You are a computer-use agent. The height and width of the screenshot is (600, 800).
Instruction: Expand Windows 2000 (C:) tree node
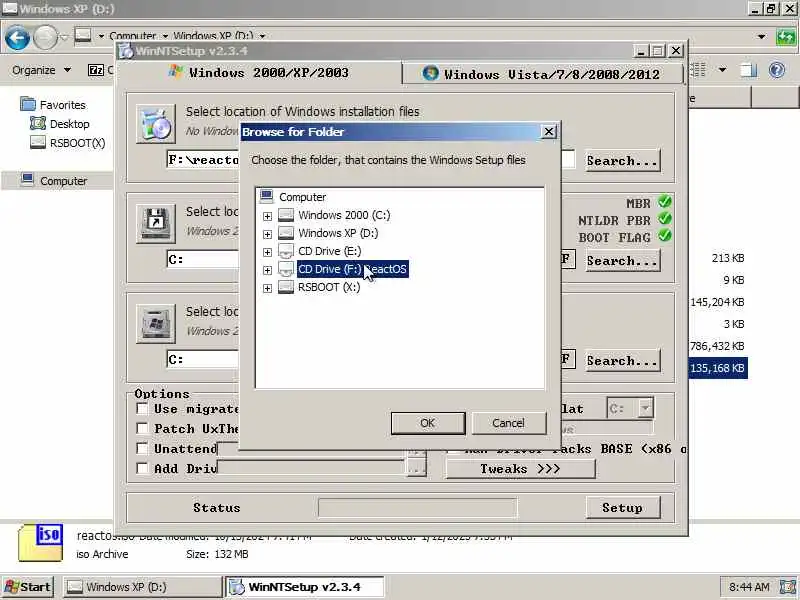click(x=267, y=216)
